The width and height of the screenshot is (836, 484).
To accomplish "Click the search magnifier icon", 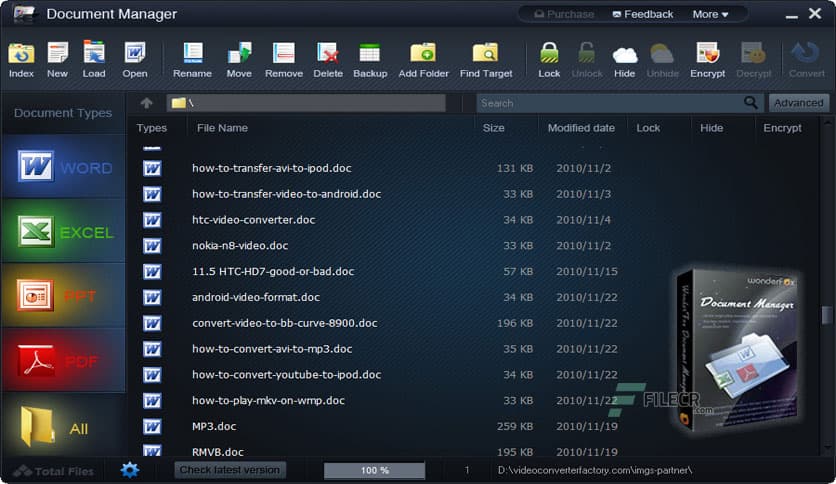I will [x=751, y=102].
